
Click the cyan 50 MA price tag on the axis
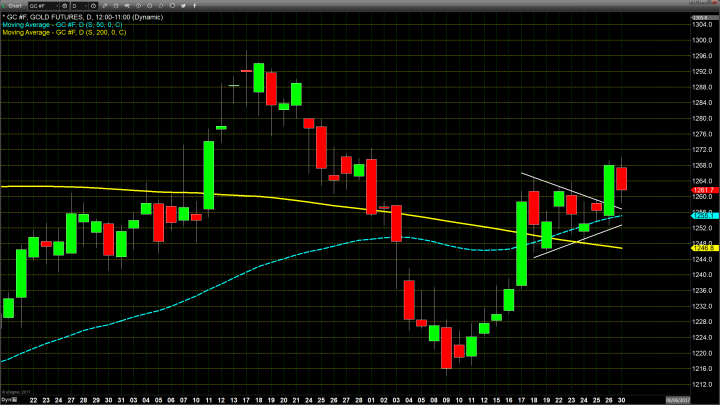pos(703,215)
